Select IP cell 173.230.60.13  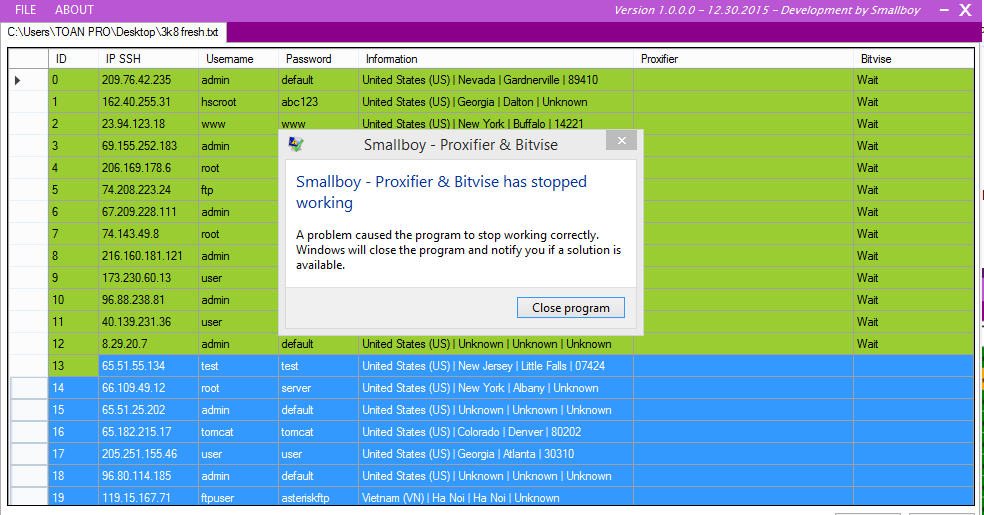148,278
